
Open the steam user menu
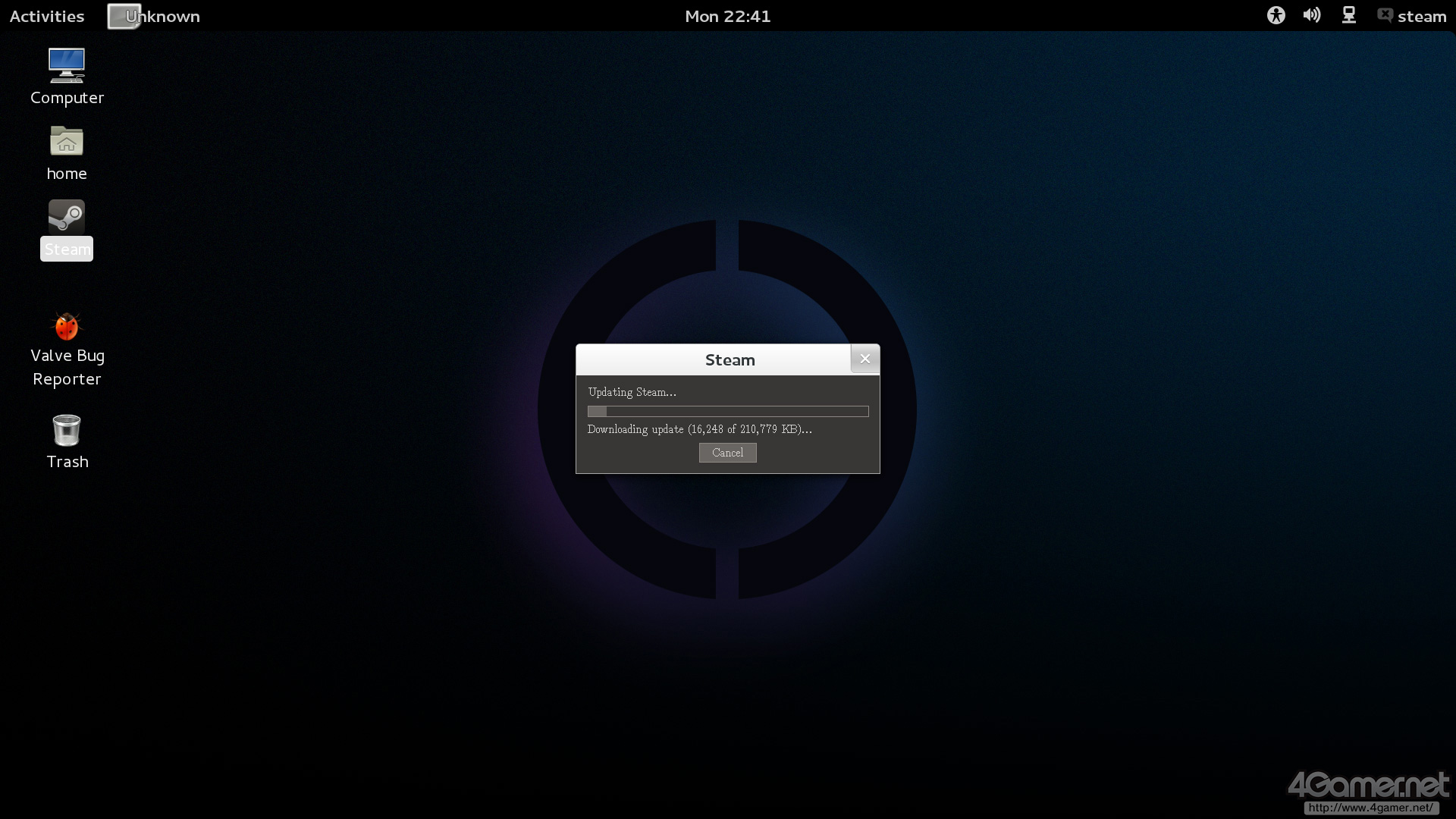coord(1422,17)
